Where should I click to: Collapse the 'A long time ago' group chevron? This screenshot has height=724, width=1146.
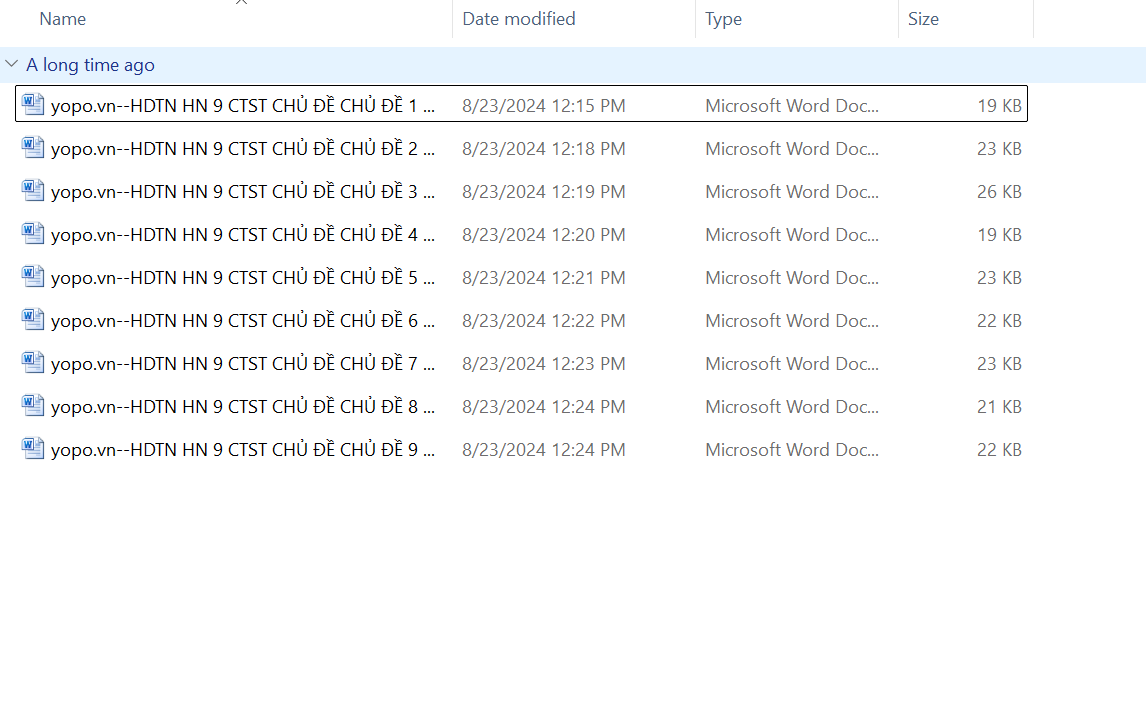tap(11, 64)
